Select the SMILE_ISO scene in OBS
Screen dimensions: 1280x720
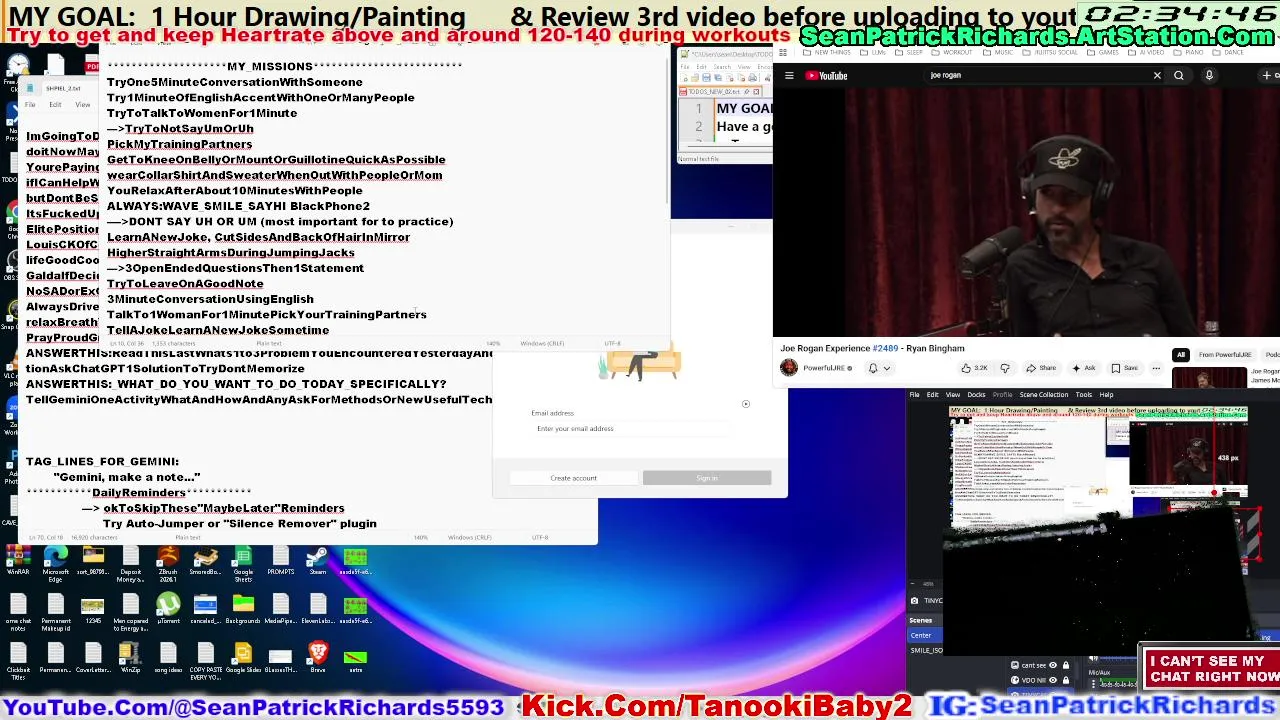(926, 651)
